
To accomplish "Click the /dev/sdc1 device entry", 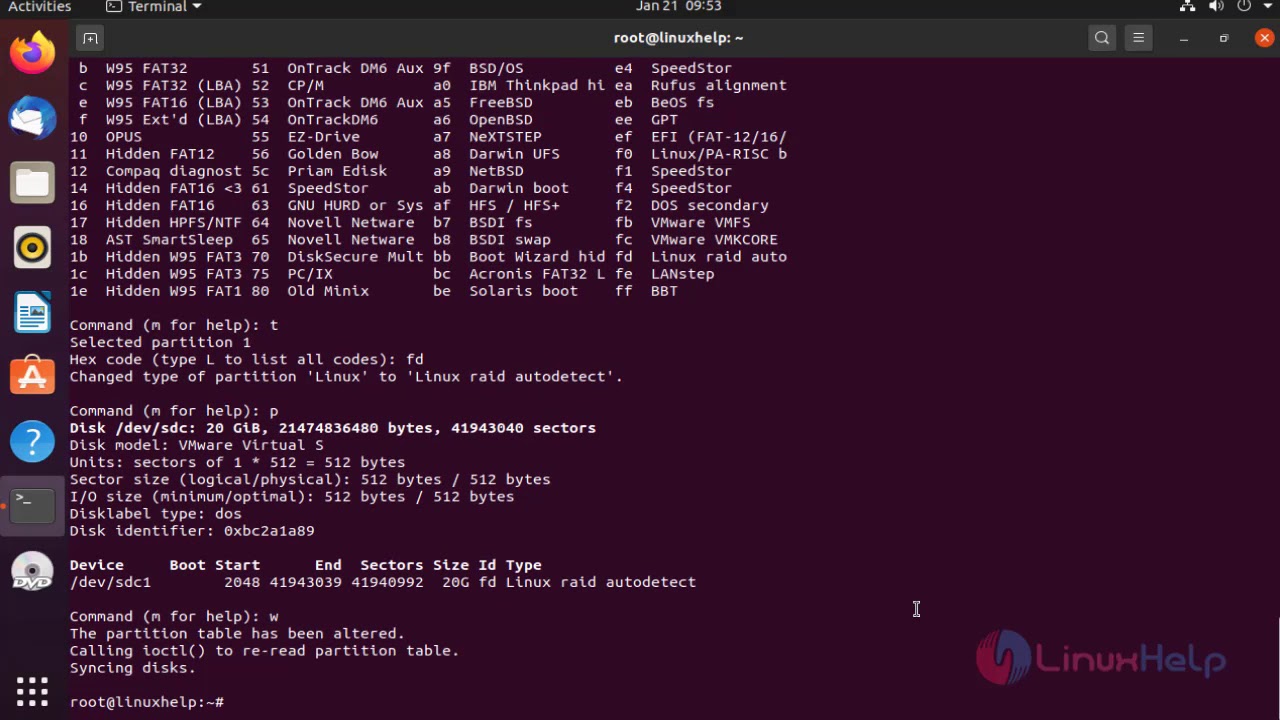I will pos(110,582).
